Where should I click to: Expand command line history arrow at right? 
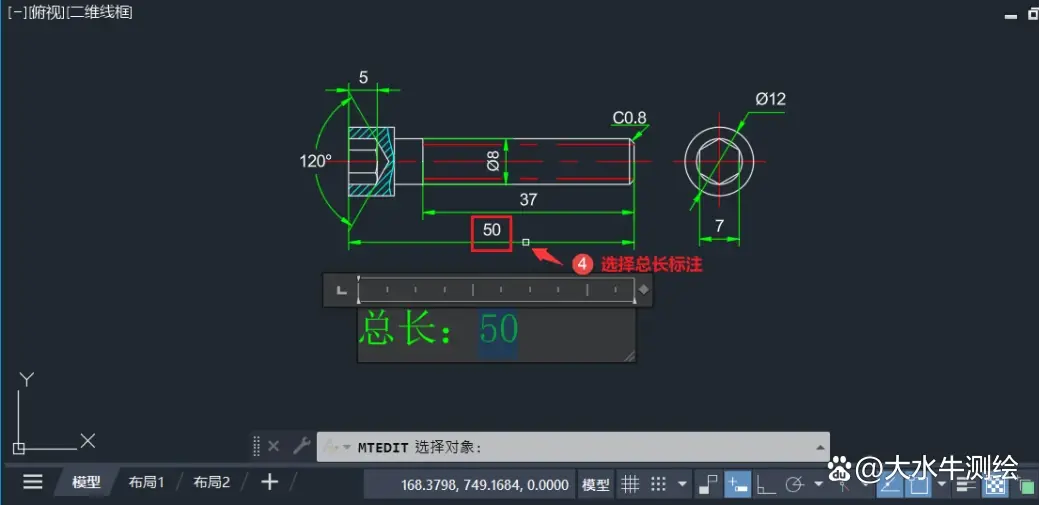pos(820,447)
